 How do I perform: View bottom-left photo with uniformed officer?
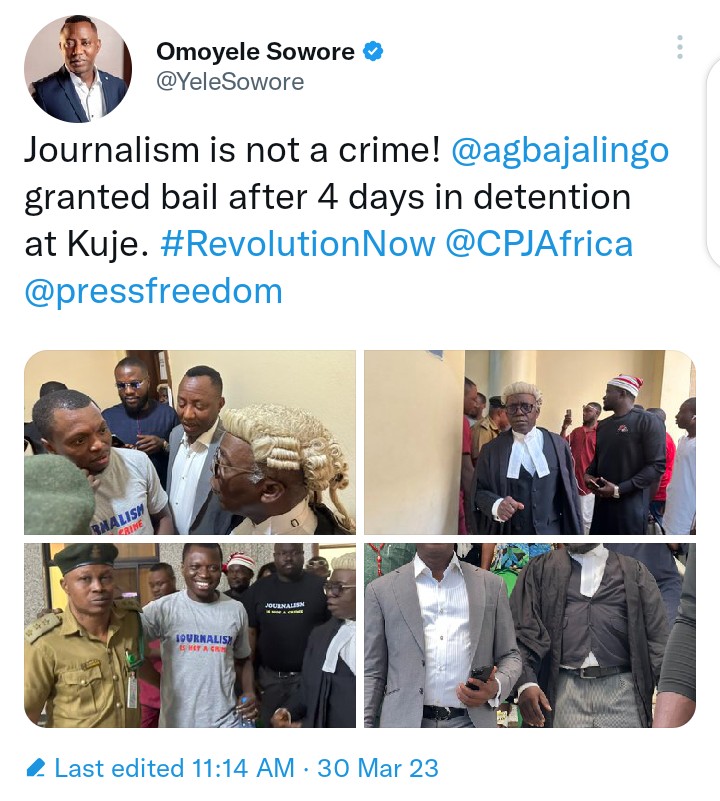pyautogui.click(x=190, y=635)
